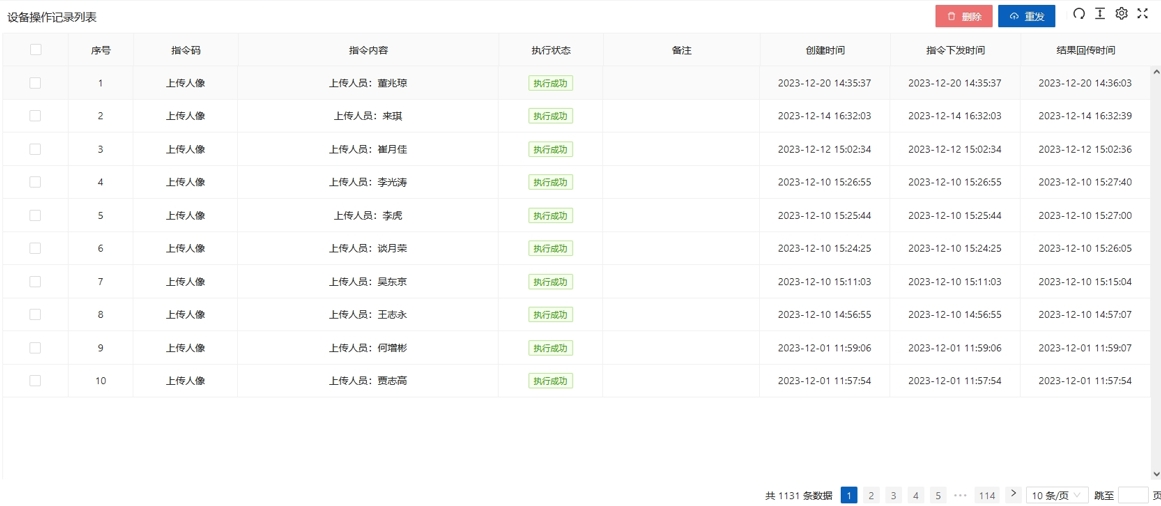Click the 序号 column header

101,50
